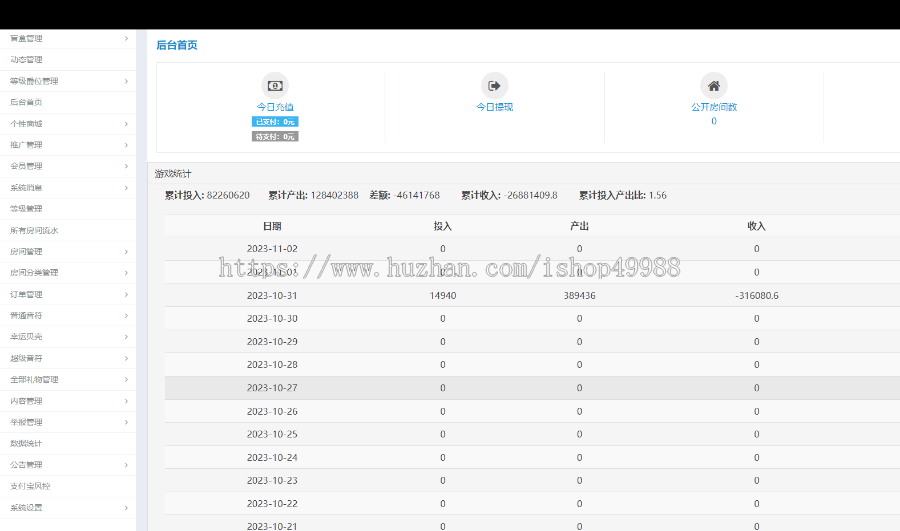Click the 今日充值 money icon
Screen dimensions: 900x531
(275, 86)
